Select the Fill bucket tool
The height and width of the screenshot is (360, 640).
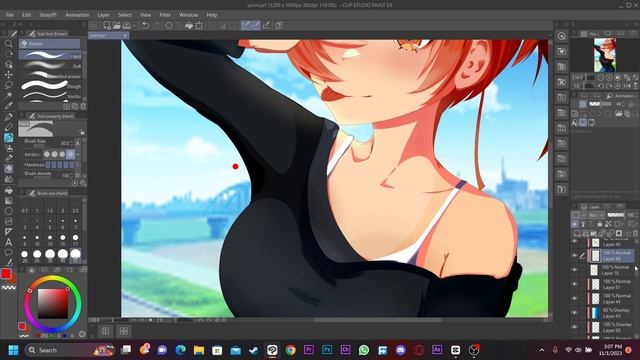click(x=8, y=190)
